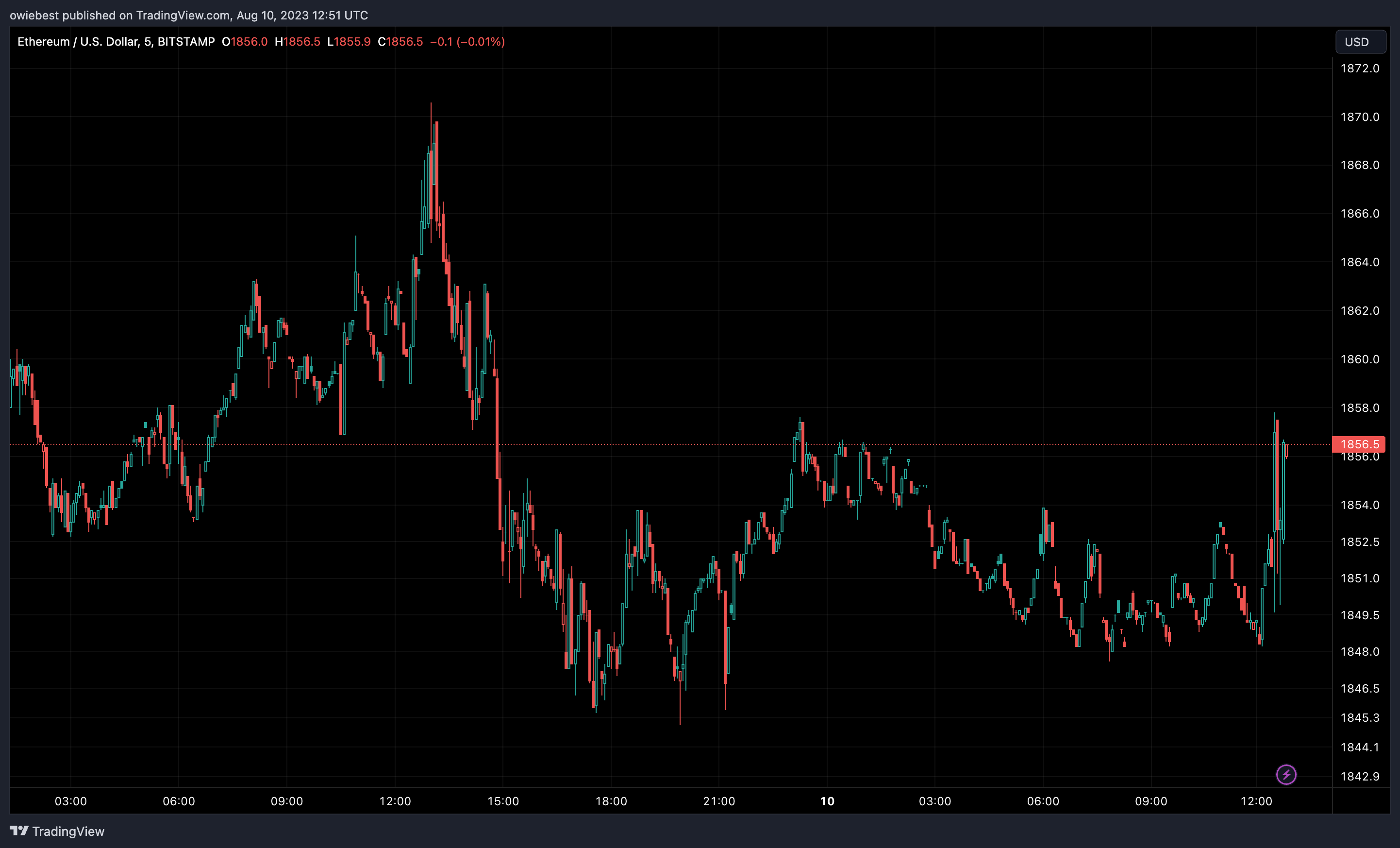The height and width of the screenshot is (848, 1400).
Task: Click the 1844.1 price axis label
Action: (1360, 747)
